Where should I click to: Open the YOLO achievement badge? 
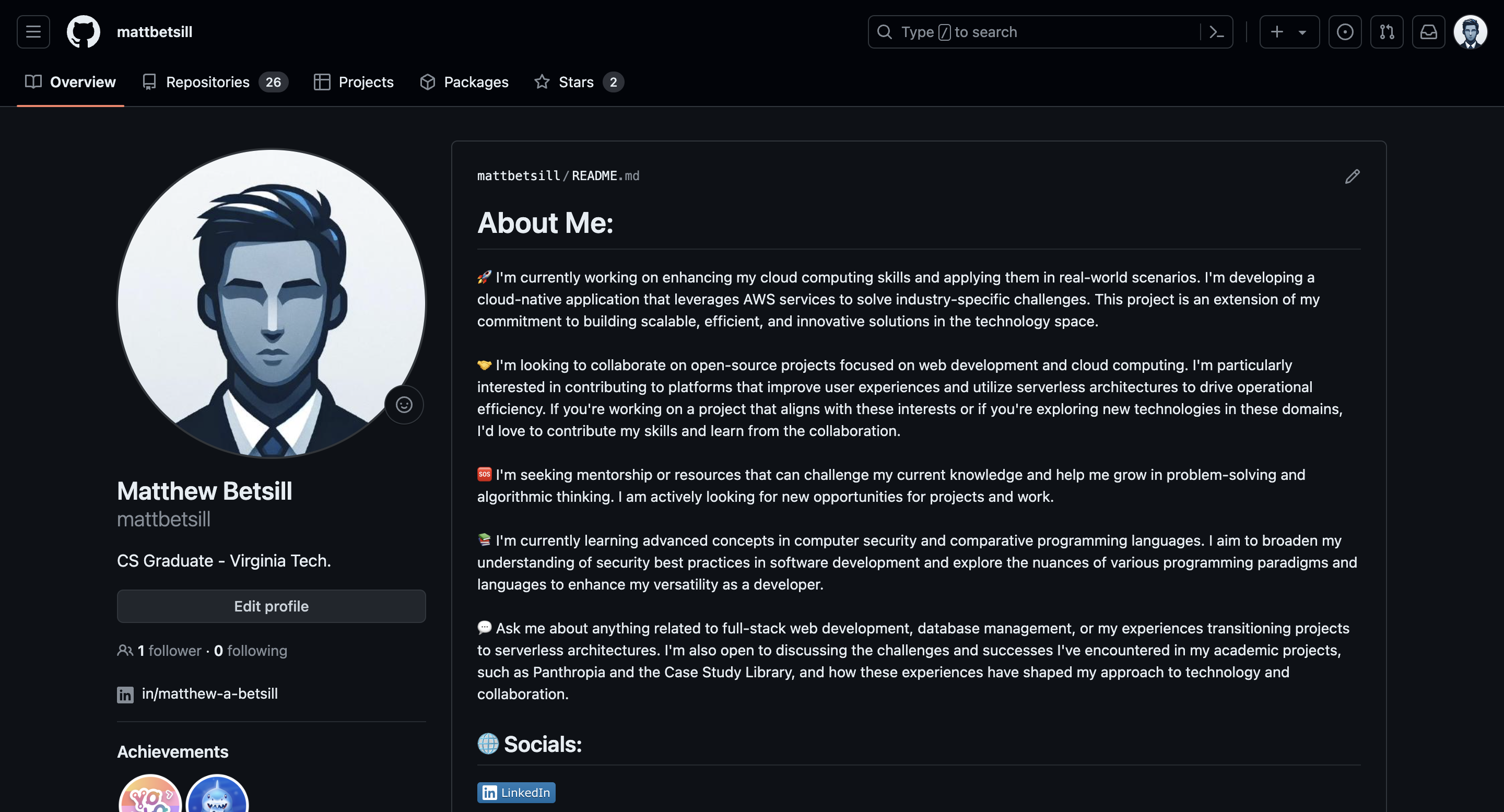(150, 794)
